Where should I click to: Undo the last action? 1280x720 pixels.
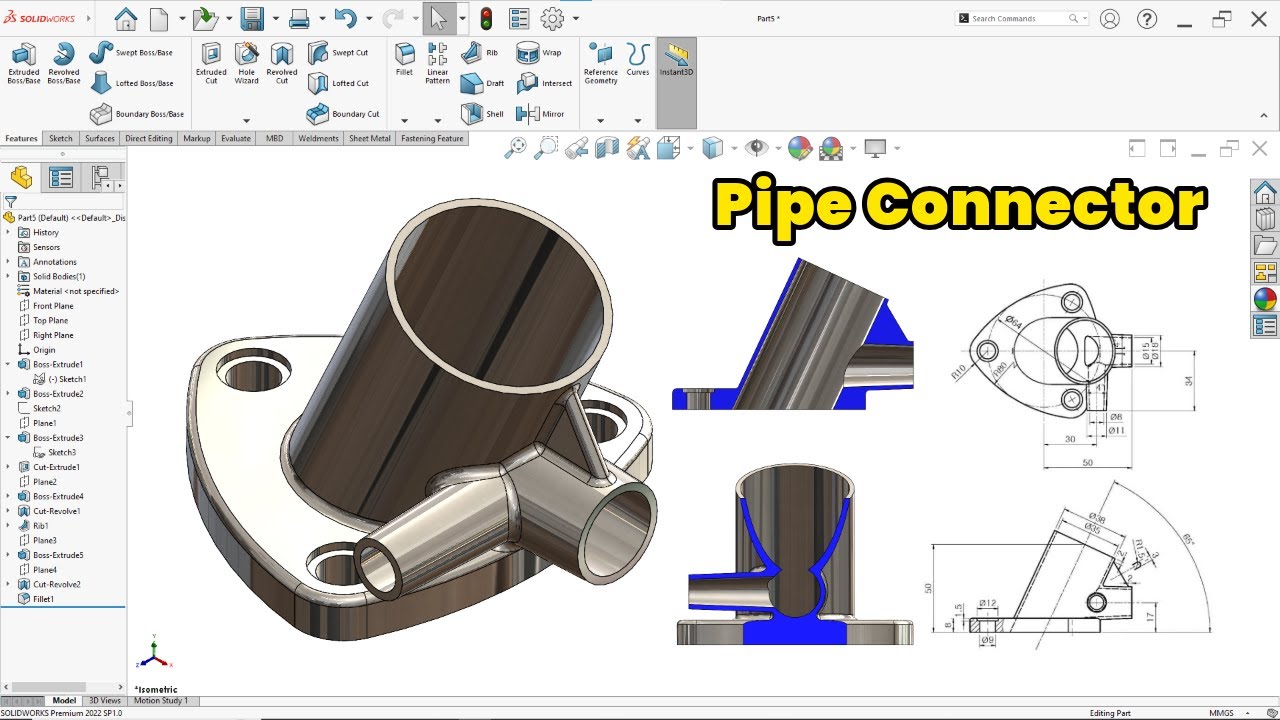point(345,18)
